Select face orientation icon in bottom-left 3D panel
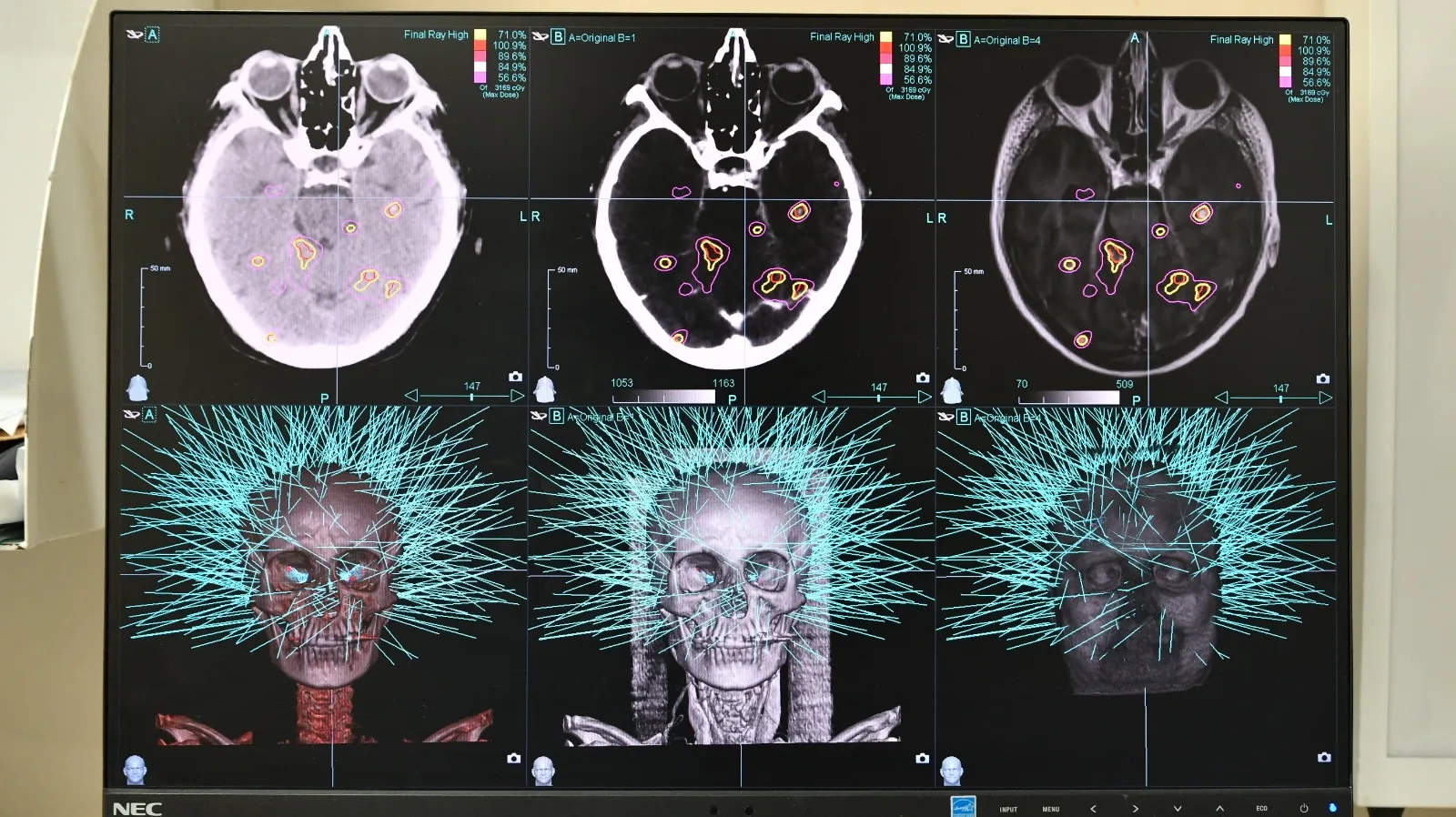 [x=136, y=770]
